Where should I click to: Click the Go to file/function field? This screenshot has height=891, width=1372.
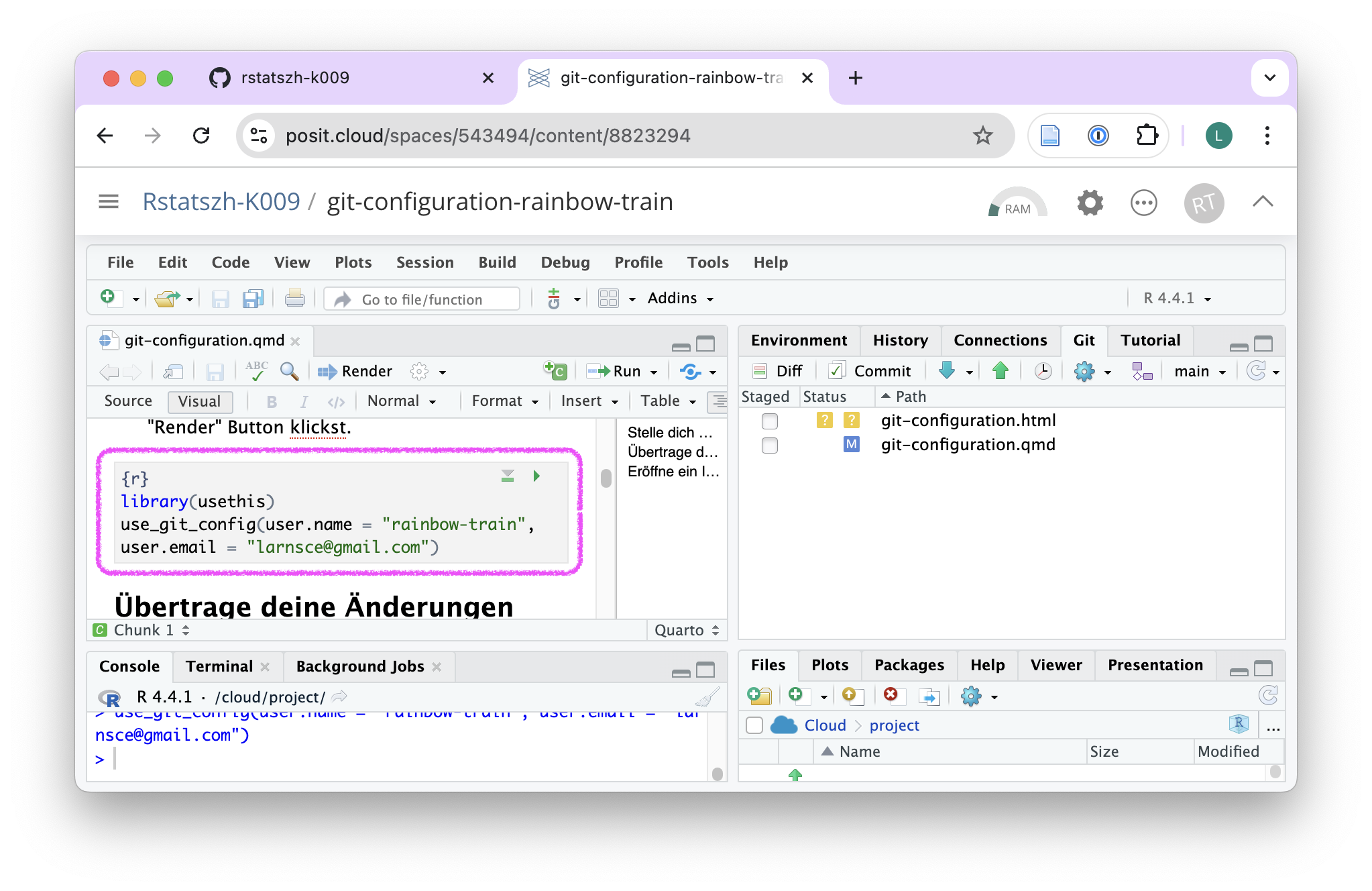click(422, 299)
